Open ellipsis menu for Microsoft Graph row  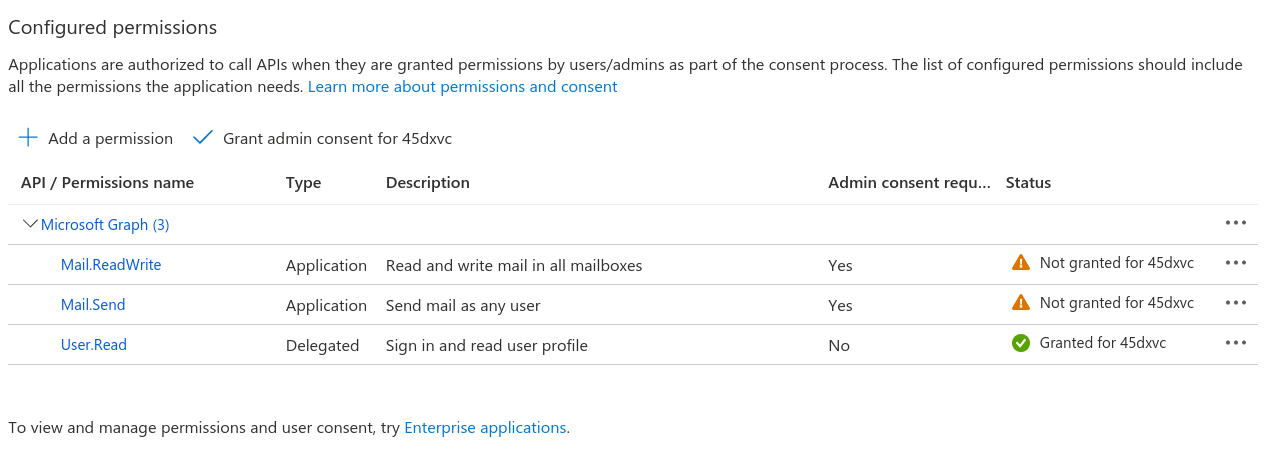tap(1236, 223)
